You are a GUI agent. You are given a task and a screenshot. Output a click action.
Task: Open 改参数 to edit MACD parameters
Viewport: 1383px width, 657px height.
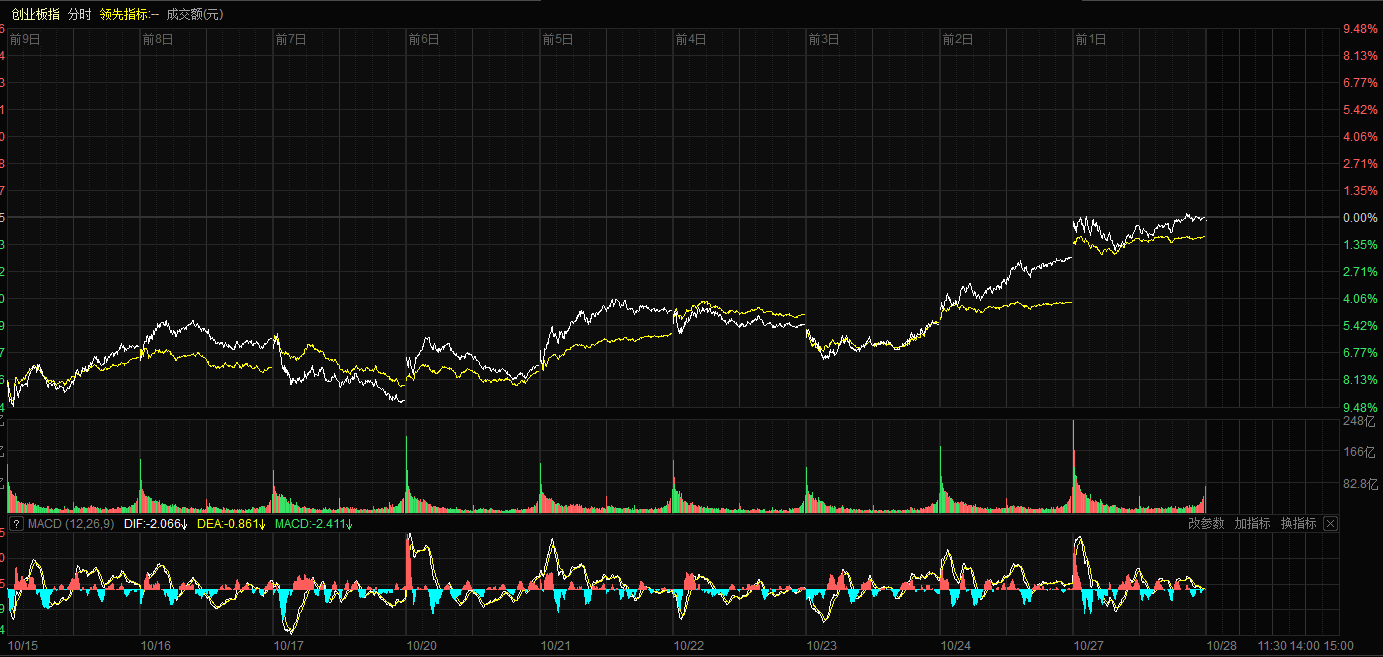click(1206, 523)
